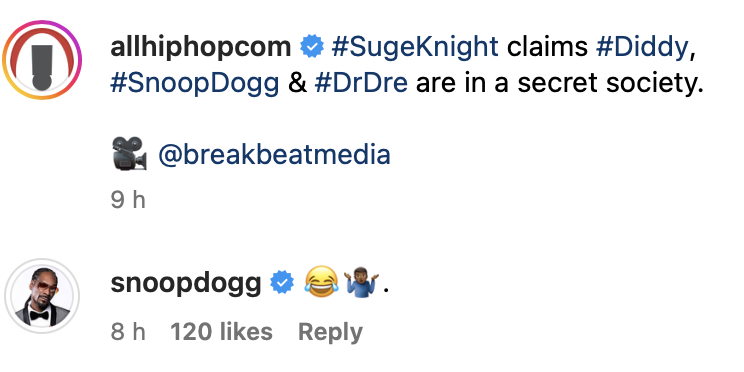Click the verified badge beside snoopdogg
Screen dimensions: 744x372
coord(282,283)
